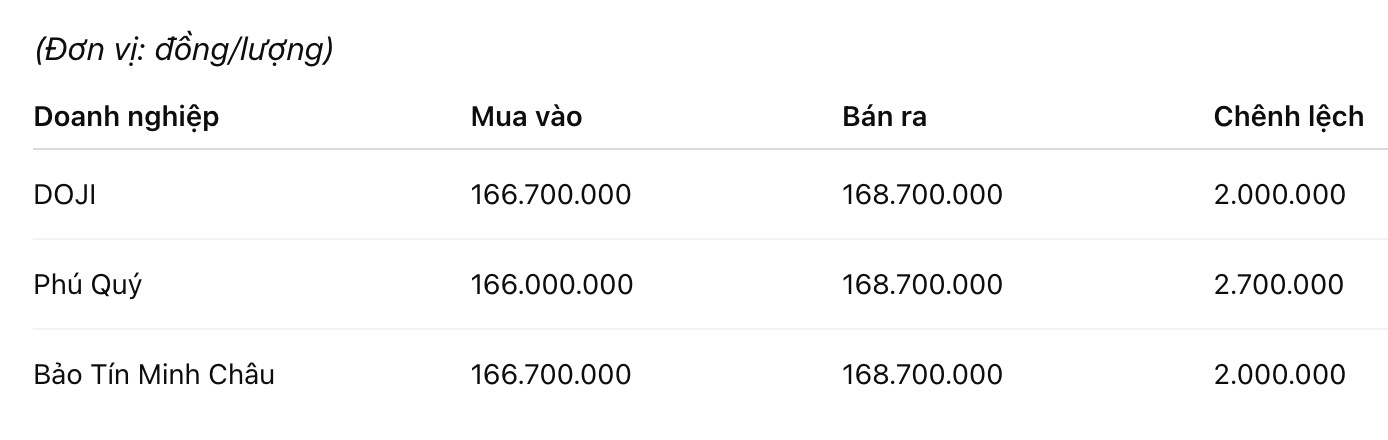Click the Phú Quý company name cell

tap(88, 285)
